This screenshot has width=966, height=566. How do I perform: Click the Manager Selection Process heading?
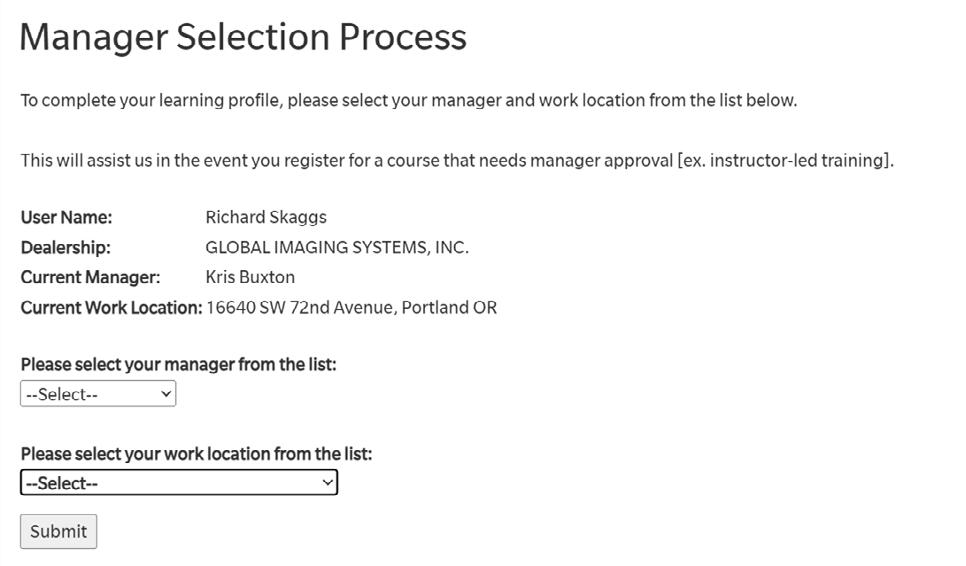click(x=243, y=37)
